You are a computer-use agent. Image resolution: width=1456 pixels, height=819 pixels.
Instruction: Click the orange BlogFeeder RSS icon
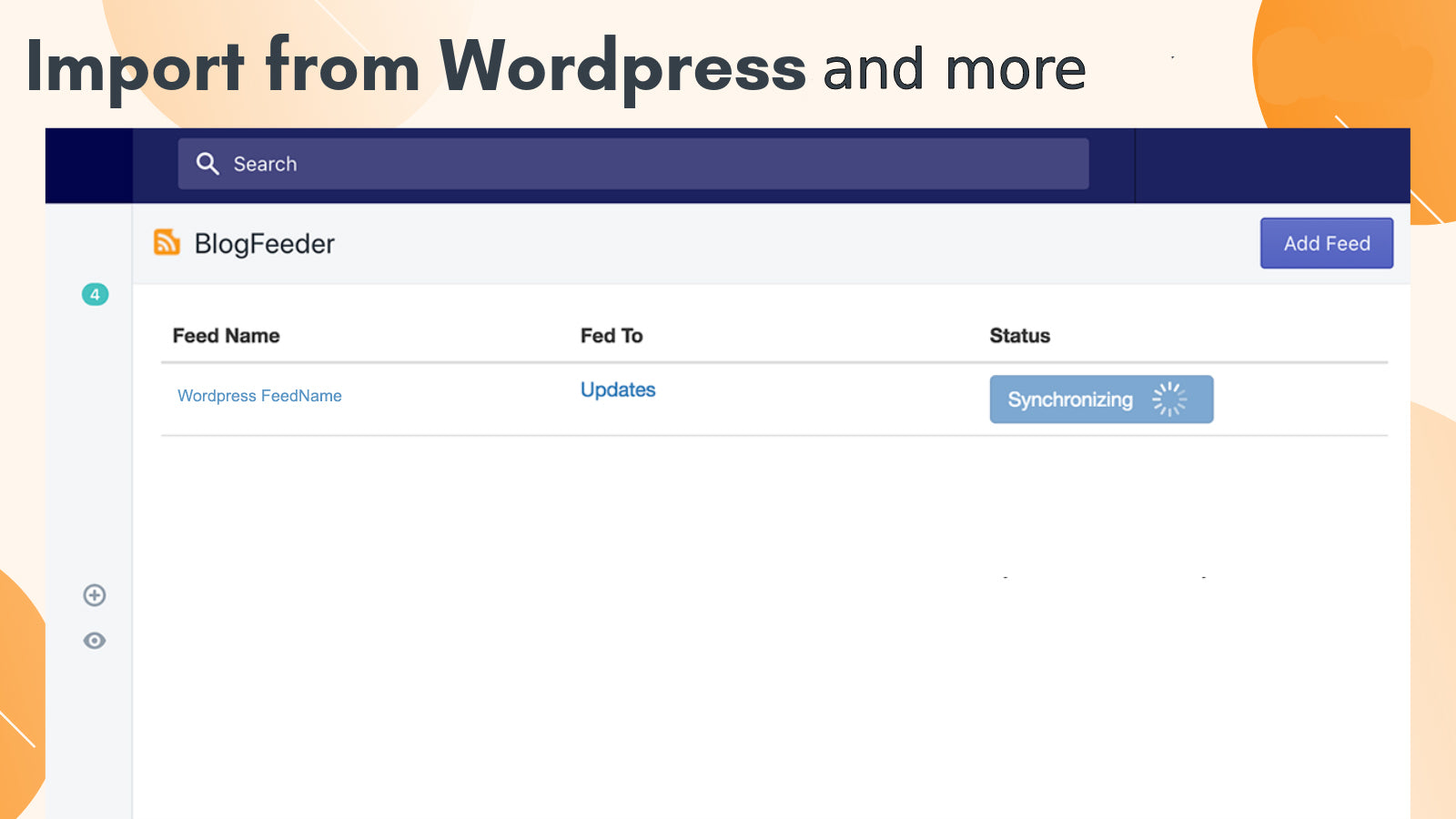tap(167, 242)
